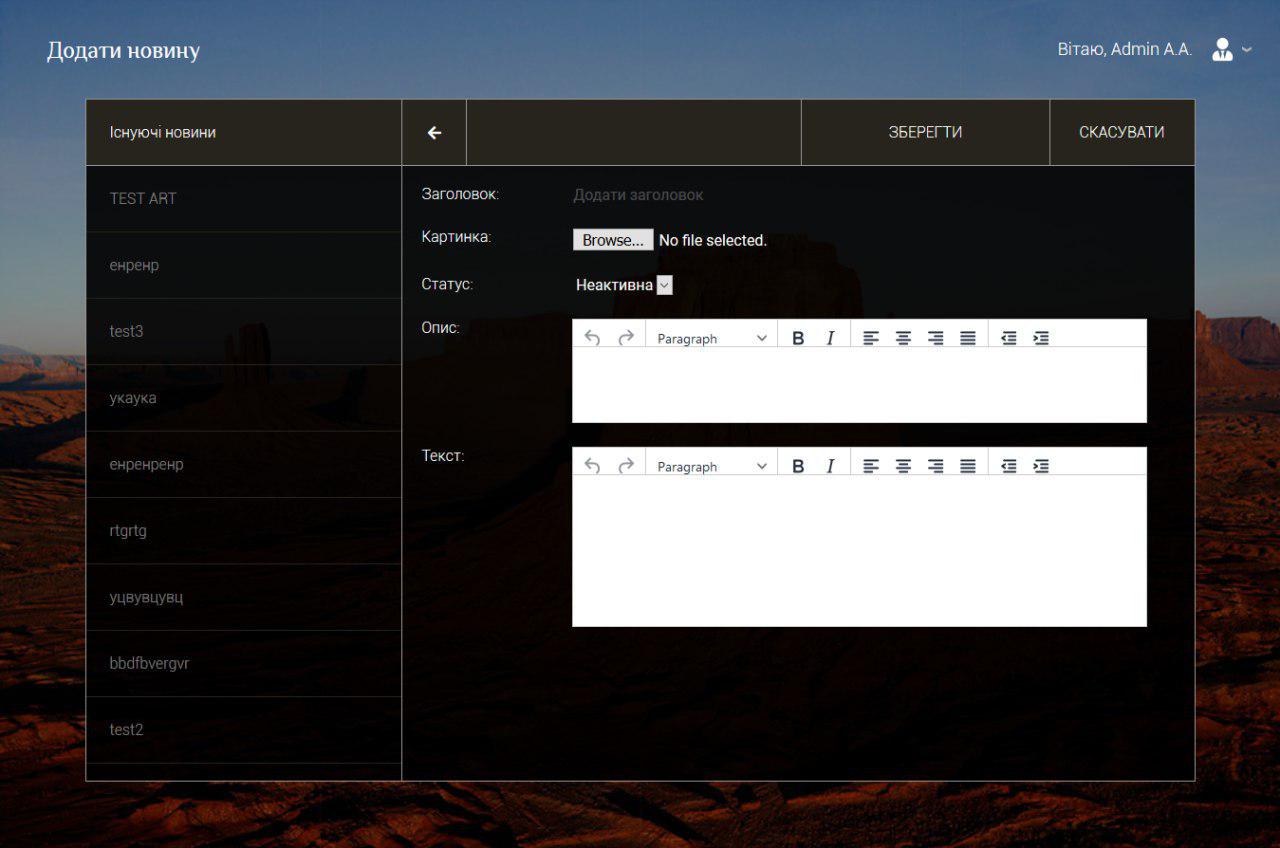
Task: Click Browse to choose image file
Action: (x=613, y=240)
